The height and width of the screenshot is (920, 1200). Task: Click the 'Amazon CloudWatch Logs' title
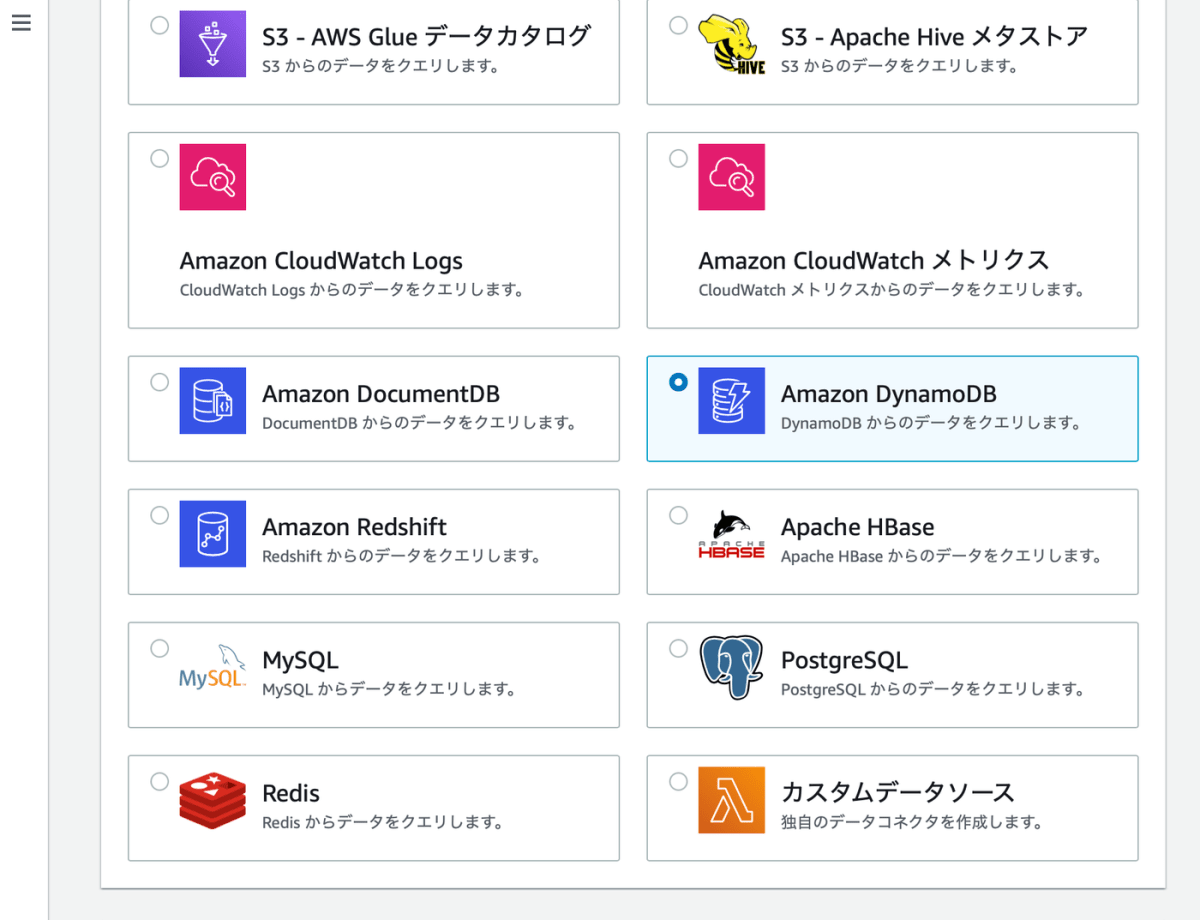[321, 262]
